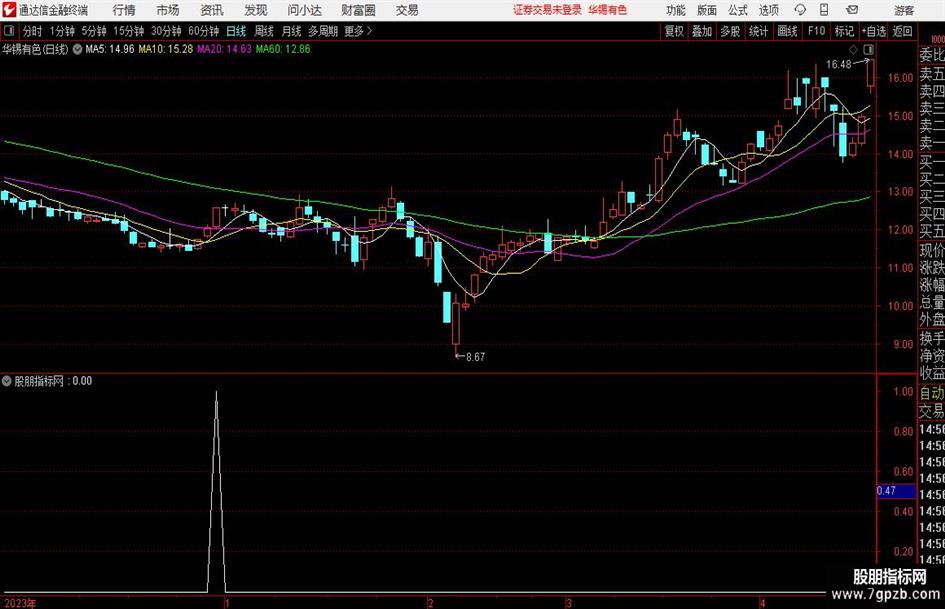Switch to 分时 chart tab
This screenshot has height=609, width=945.
pyautogui.click(x=33, y=31)
